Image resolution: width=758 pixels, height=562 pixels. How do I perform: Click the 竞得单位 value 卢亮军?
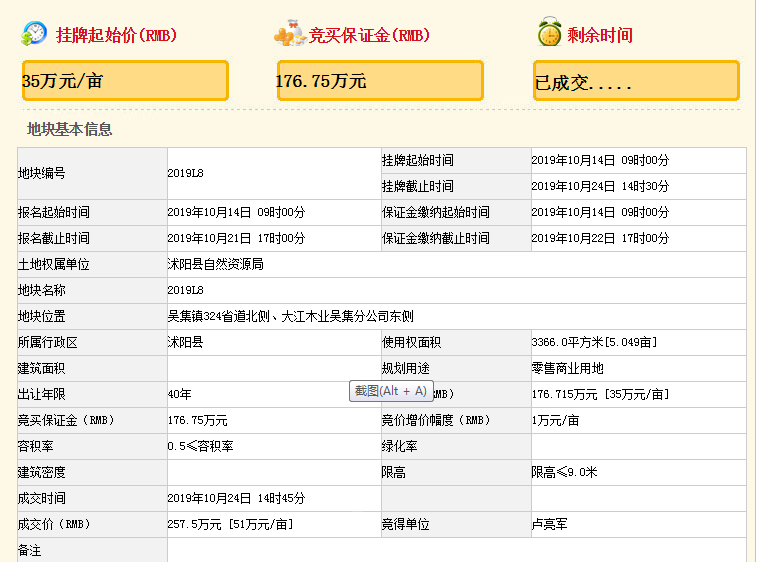tap(550, 525)
